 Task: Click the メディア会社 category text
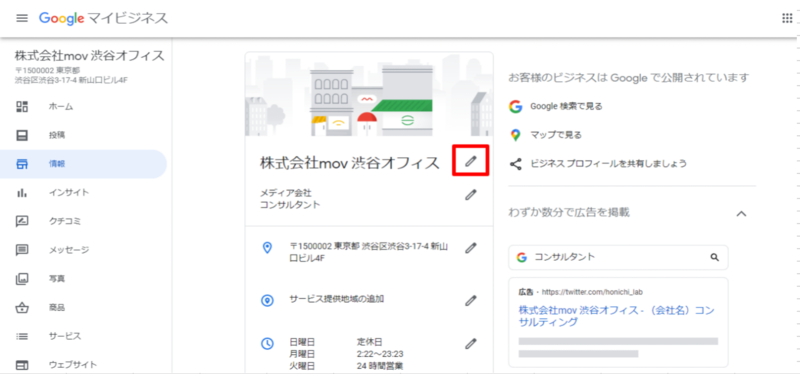click(286, 193)
